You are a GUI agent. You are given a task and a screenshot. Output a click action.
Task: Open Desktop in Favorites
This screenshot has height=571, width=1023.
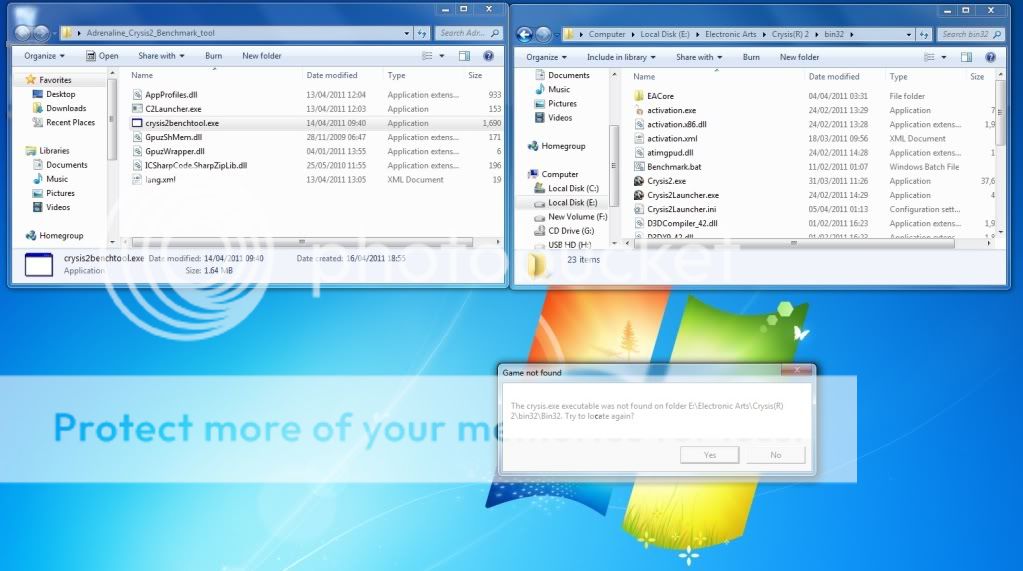click(x=60, y=94)
